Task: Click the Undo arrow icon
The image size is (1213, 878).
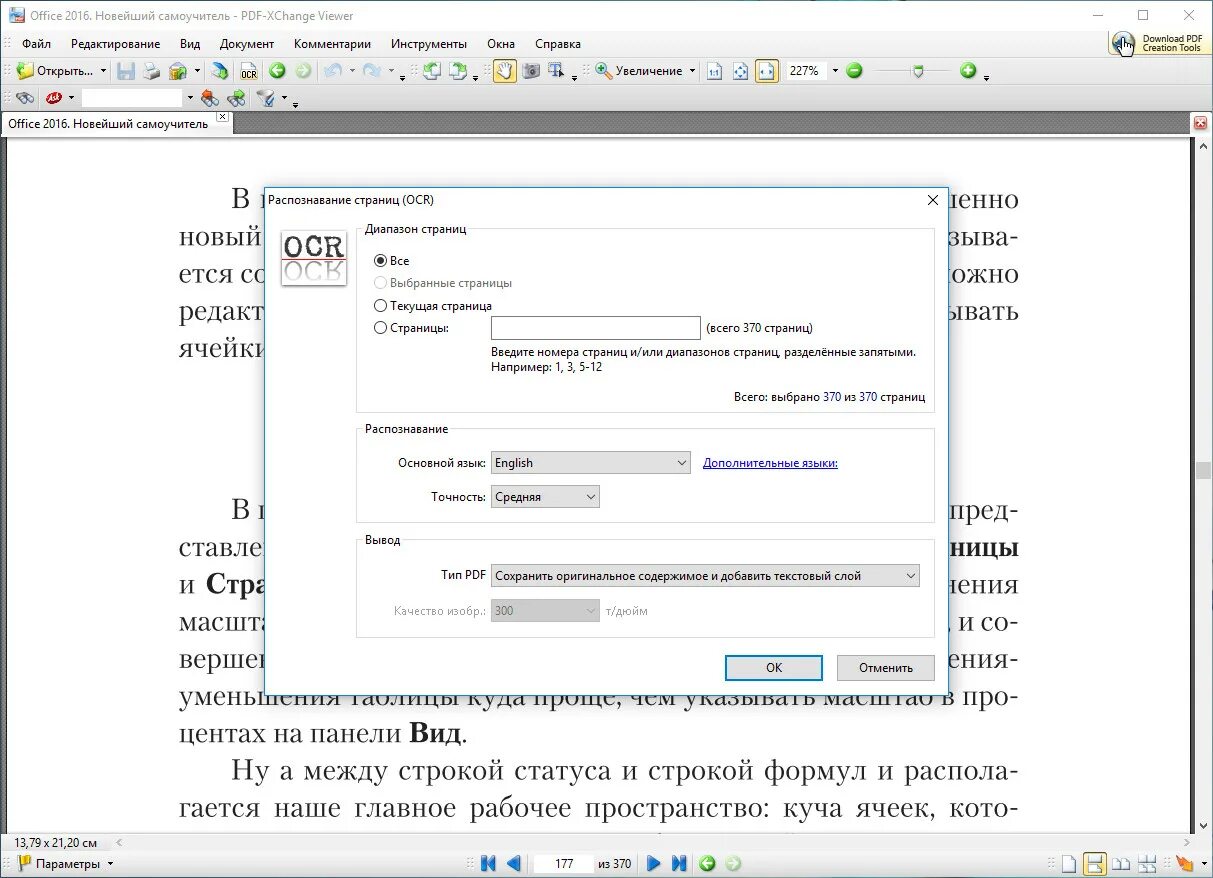Action: tap(333, 71)
